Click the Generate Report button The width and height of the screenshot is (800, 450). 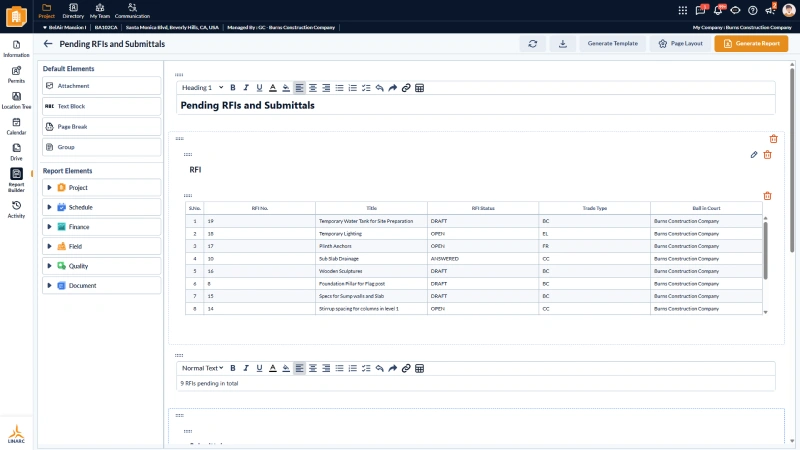click(x=751, y=44)
